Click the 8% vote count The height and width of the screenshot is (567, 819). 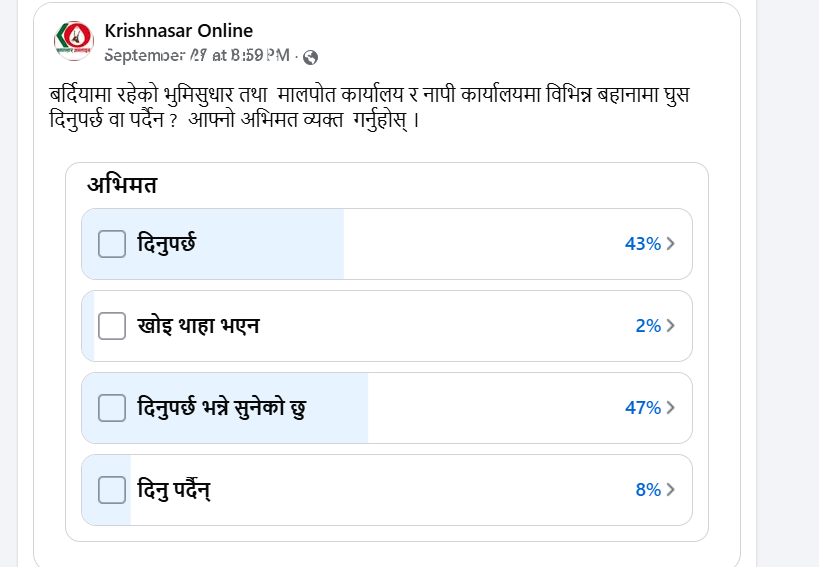click(647, 490)
